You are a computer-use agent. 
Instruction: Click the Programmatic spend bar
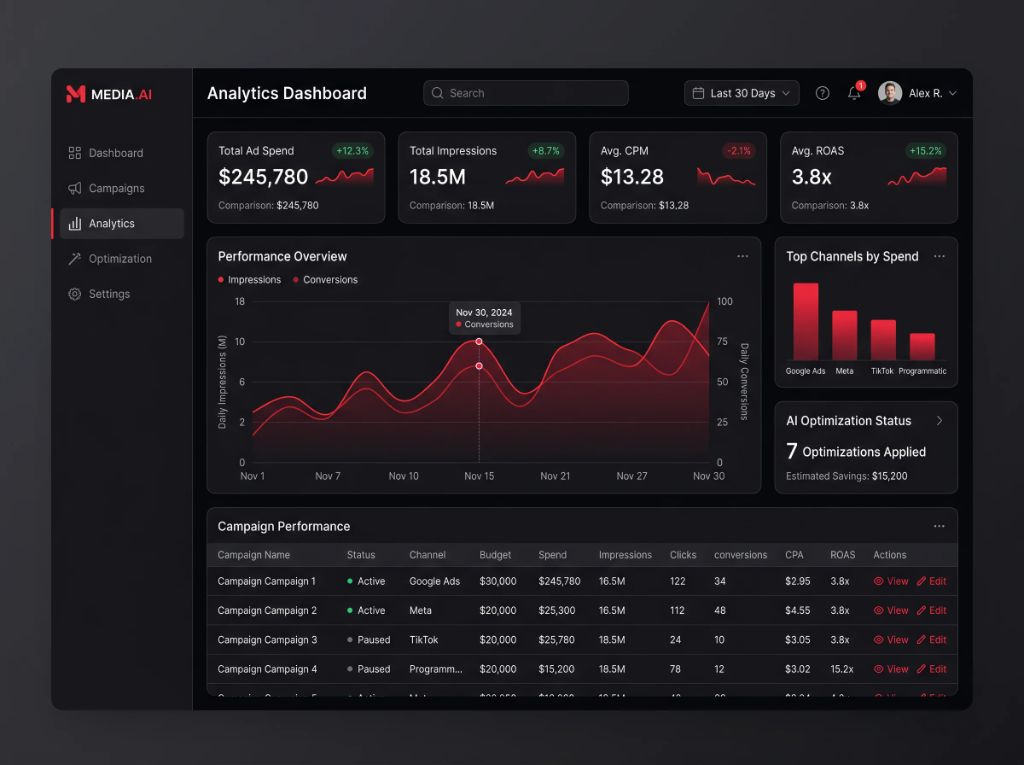point(922,347)
